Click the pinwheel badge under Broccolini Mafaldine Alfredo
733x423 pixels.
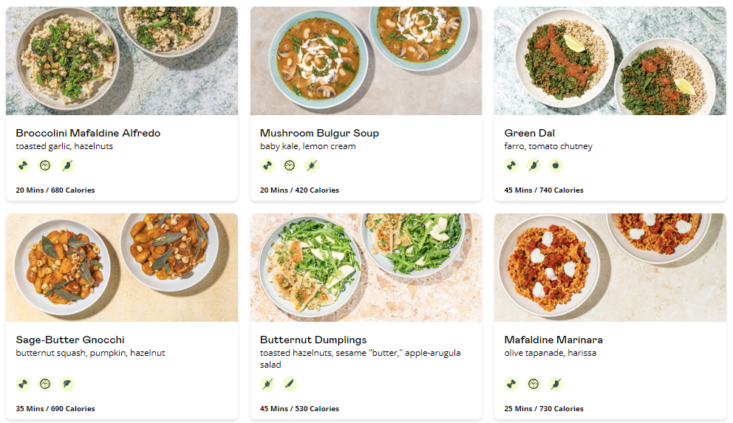coord(23,166)
